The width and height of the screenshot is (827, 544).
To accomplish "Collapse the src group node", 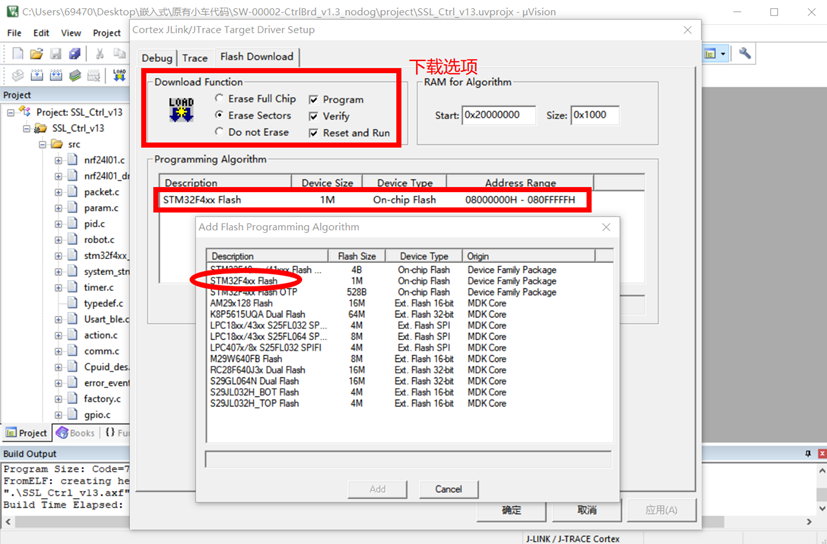I will pyautogui.click(x=42, y=144).
